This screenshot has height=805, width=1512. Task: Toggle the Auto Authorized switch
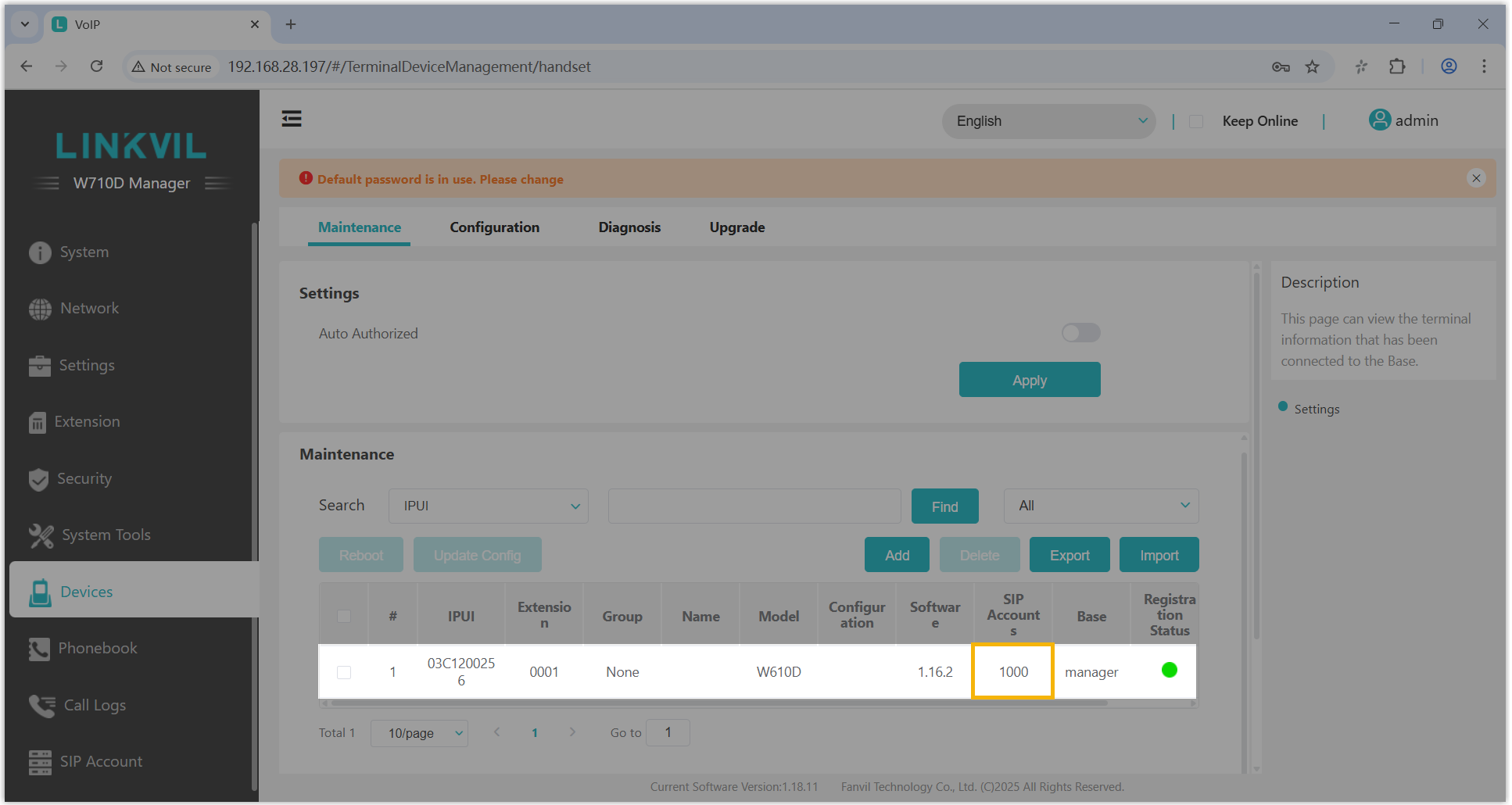(x=1080, y=333)
